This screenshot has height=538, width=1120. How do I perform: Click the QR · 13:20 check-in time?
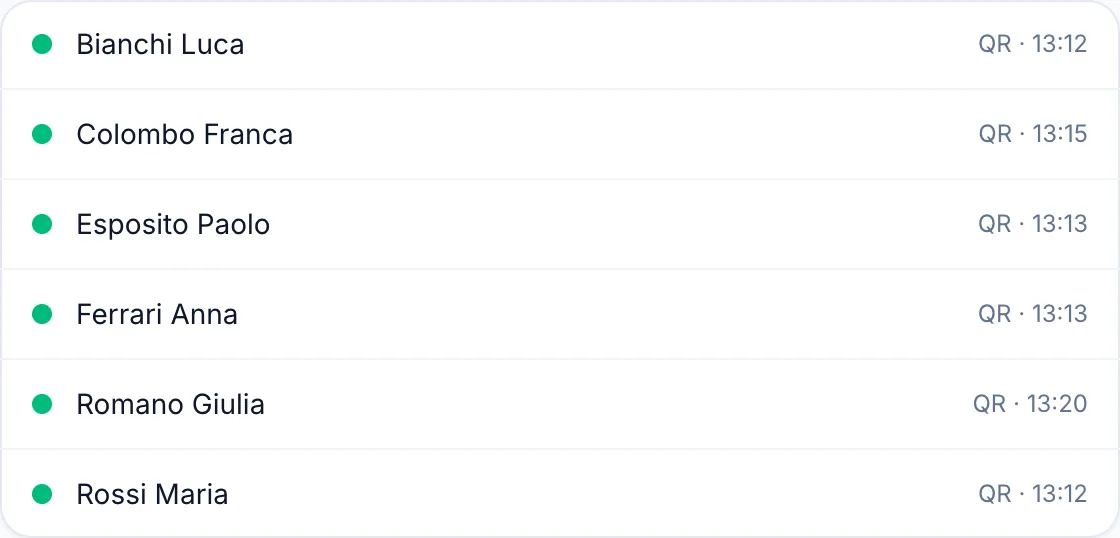[1030, 404]
